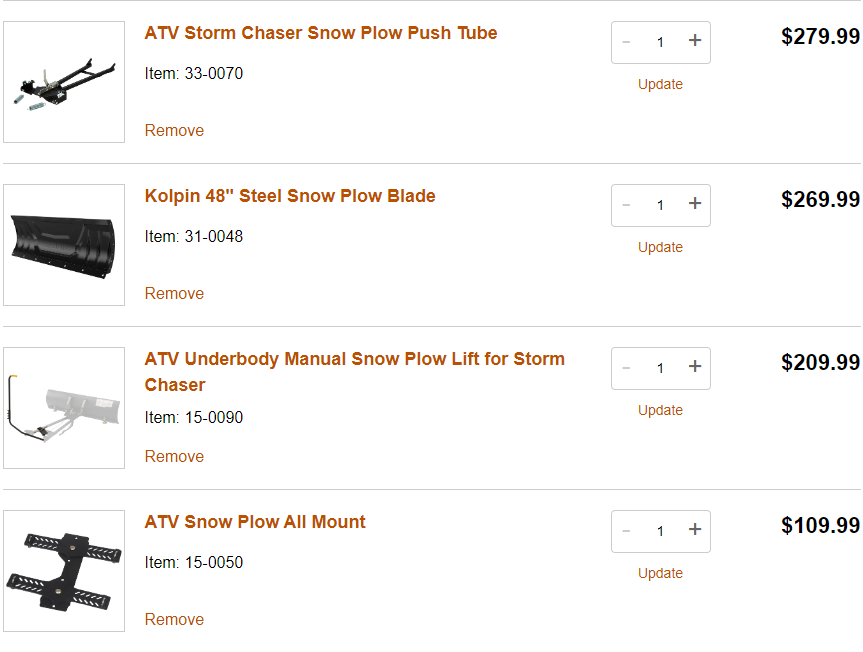Remove ATV Snow Plow All Mount item

[x=174, y=619]
